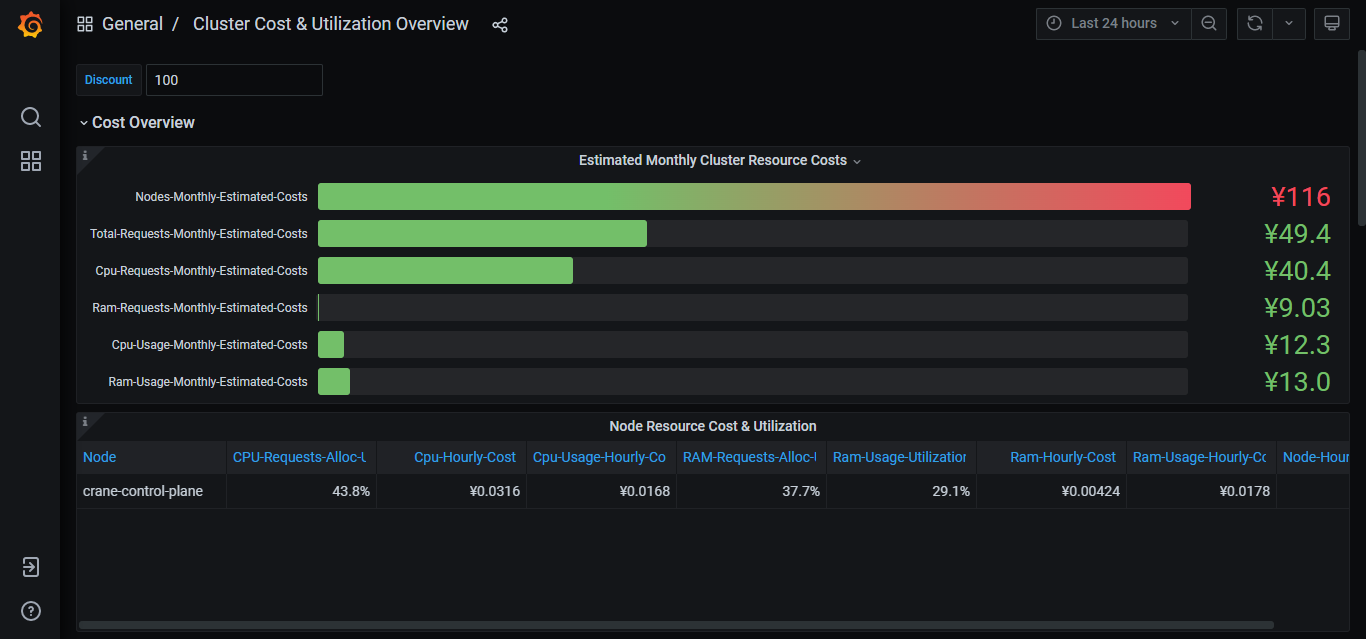Image resolution: width=1366 pixels, height=639 pixels.
Task: Click the page vertical scrollbar thumb
Action: pos(1361,137)
